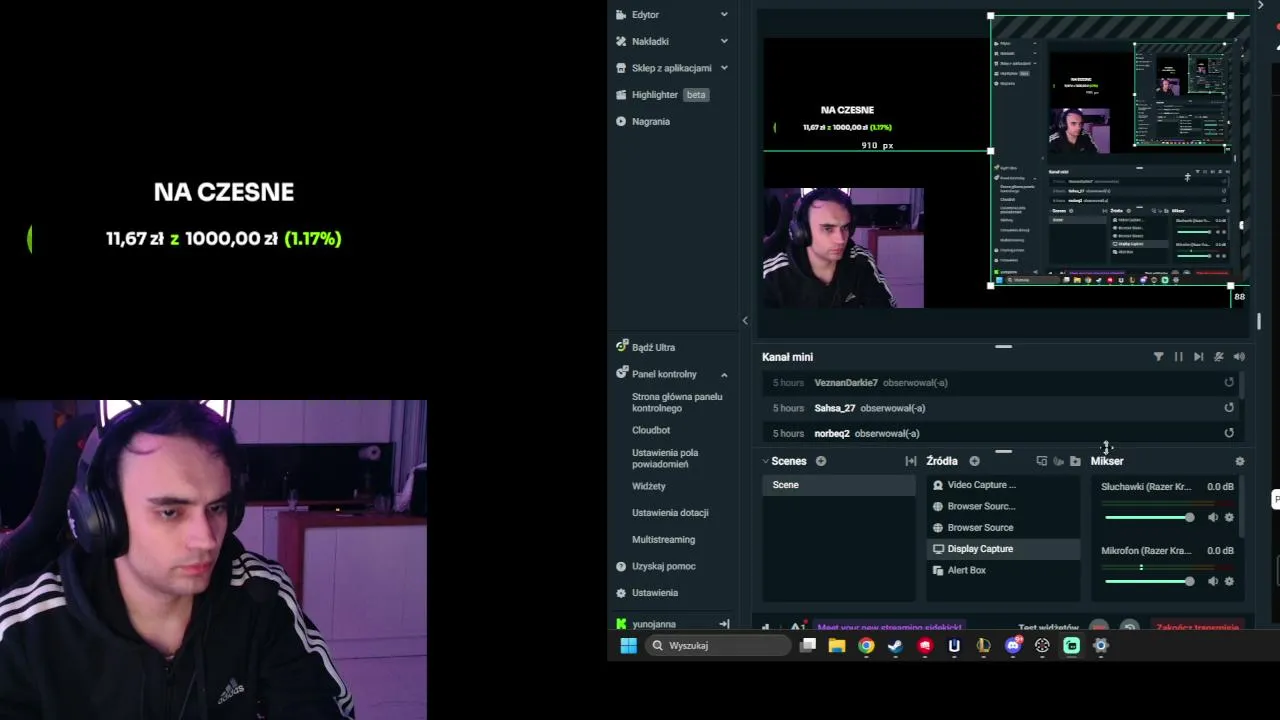Select the Video Capture source
Viewport: 1280px width, 720px height.
coord(1003,485)
